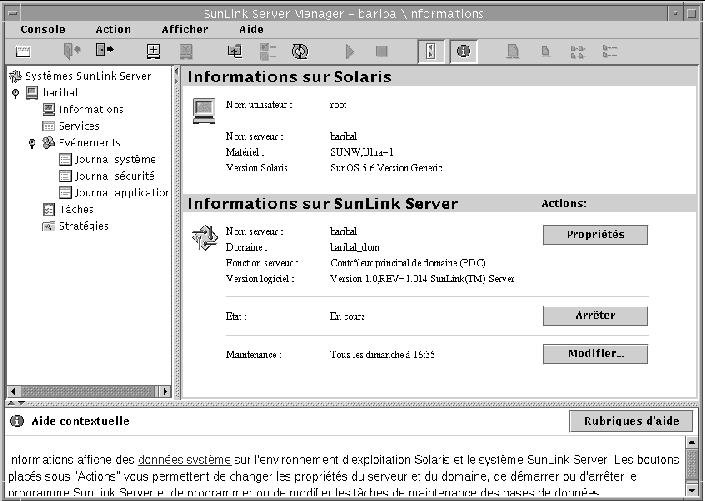This screenshot has width=705, height=501.
Task: Click the 'Informations sur Solaris' heading
Action: coord(289,77)
